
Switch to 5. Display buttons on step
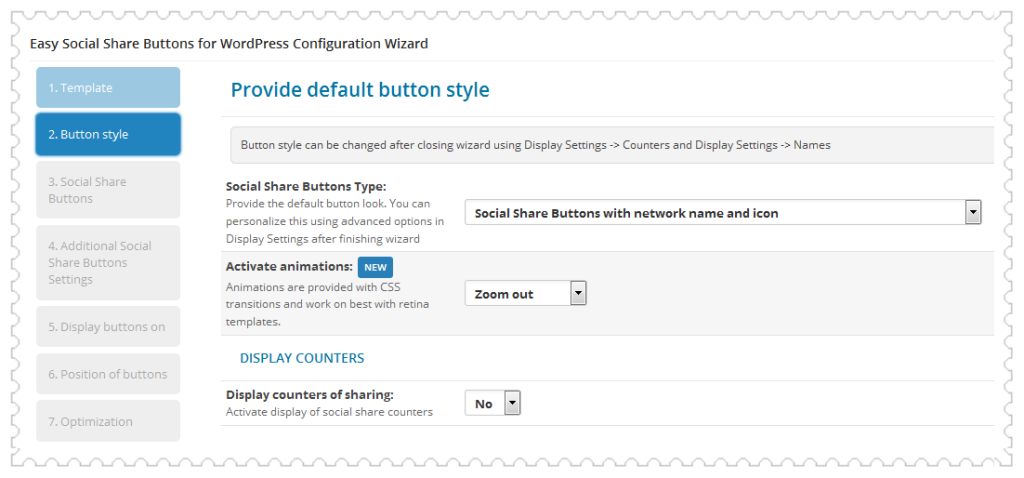coord(108,327)
